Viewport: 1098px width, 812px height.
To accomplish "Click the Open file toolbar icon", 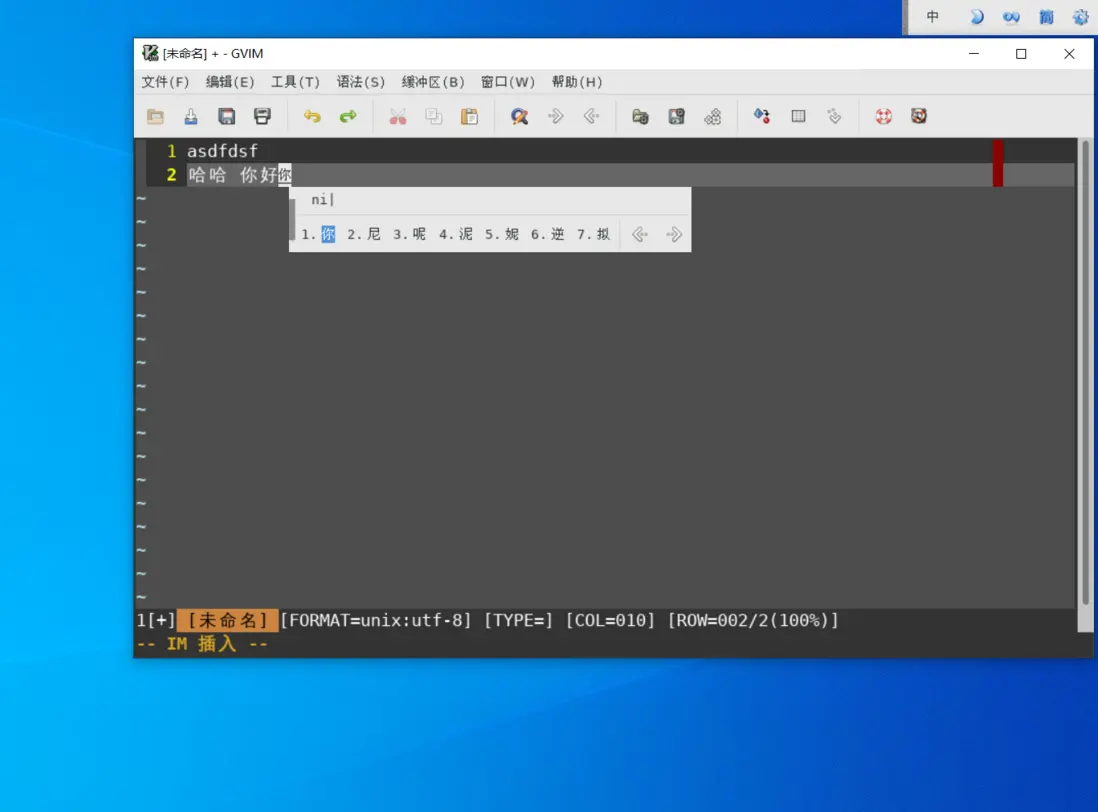I will (155, 116).
